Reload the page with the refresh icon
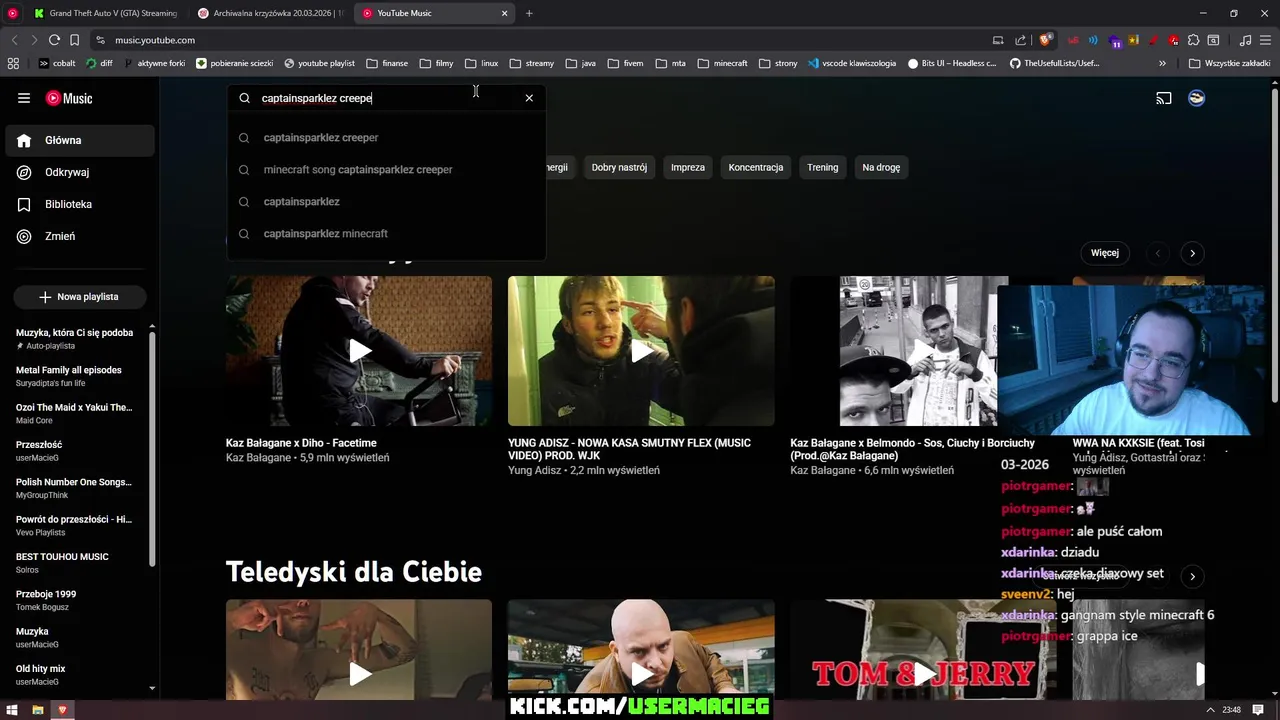Viewport: 1280px width, 720px height. 54,40
